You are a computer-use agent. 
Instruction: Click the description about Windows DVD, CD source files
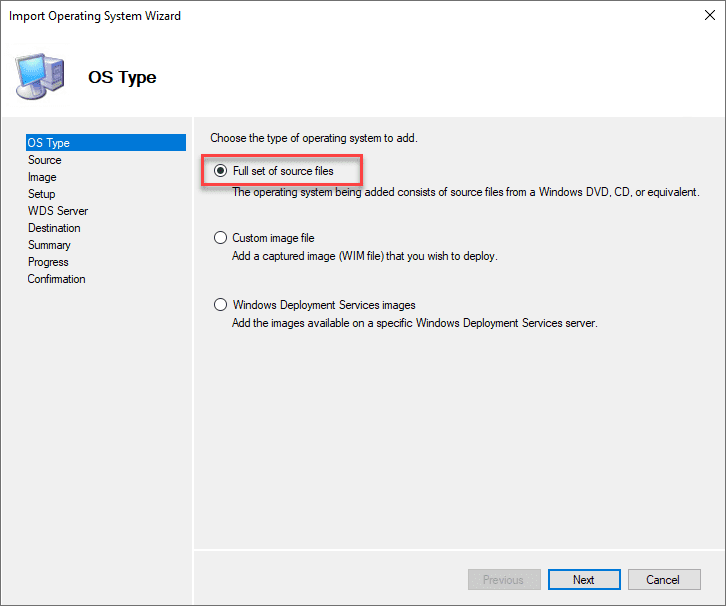point(466,192)
